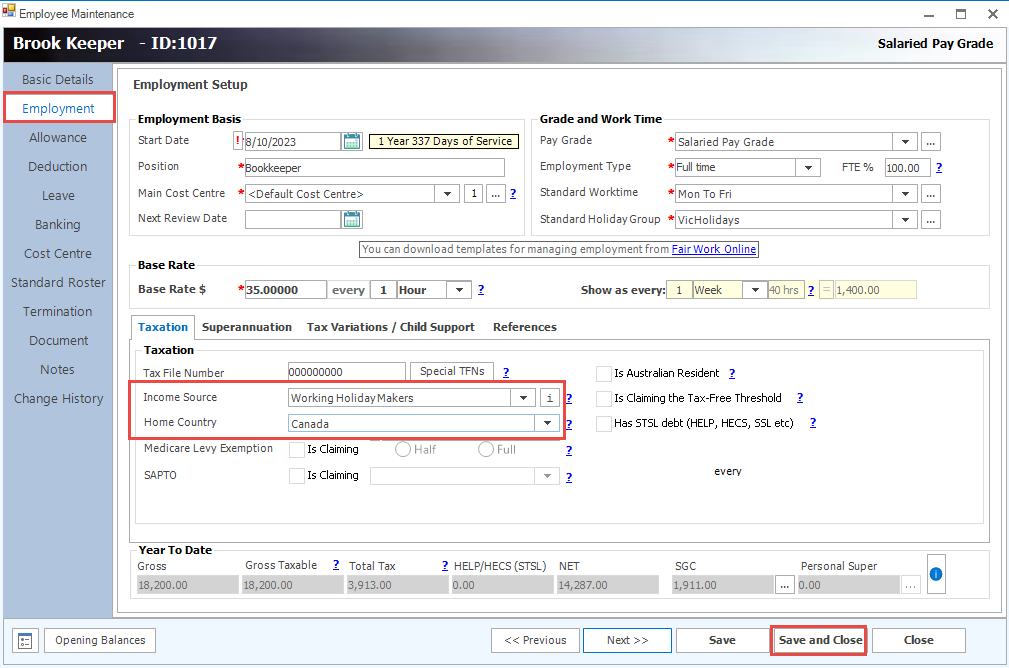Open help for Home Country
The image size is (1009, 668).
(x=569, y=424)
